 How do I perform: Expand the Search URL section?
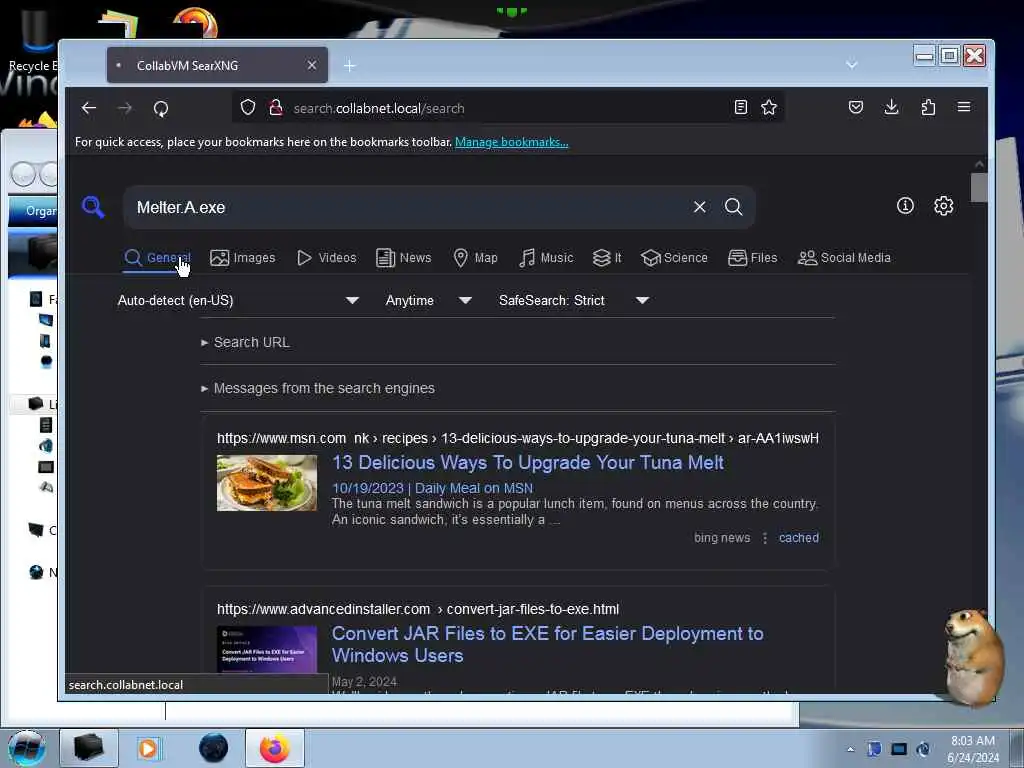point(246,342)
